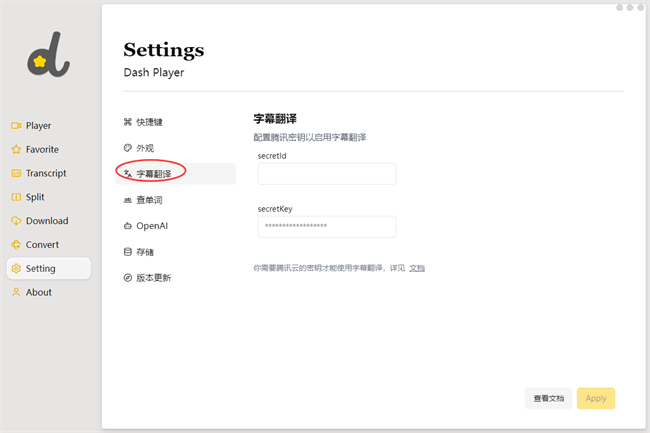The height and width of the screenshot is (433, 650).
Task: Click the Settings page heading
Action: [x=164, y=50]
